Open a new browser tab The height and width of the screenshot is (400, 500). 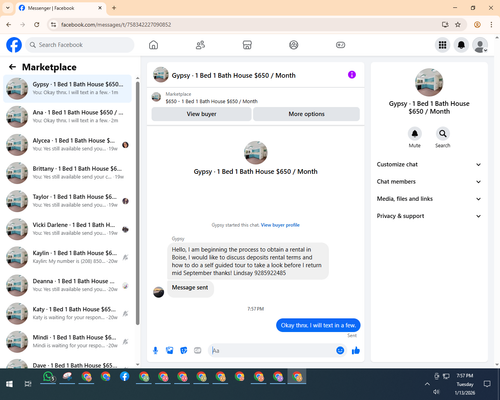coord(114,8)
